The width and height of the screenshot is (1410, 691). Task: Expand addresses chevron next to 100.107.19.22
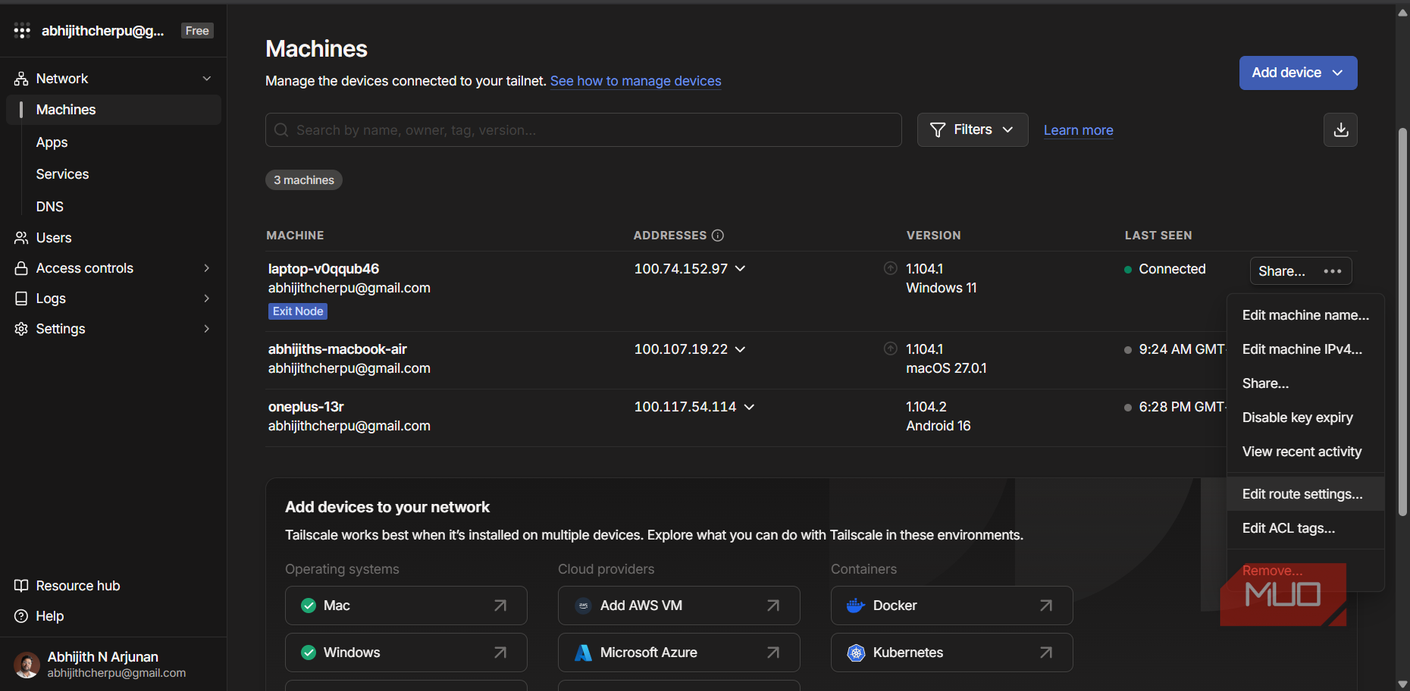coord(740,349)
